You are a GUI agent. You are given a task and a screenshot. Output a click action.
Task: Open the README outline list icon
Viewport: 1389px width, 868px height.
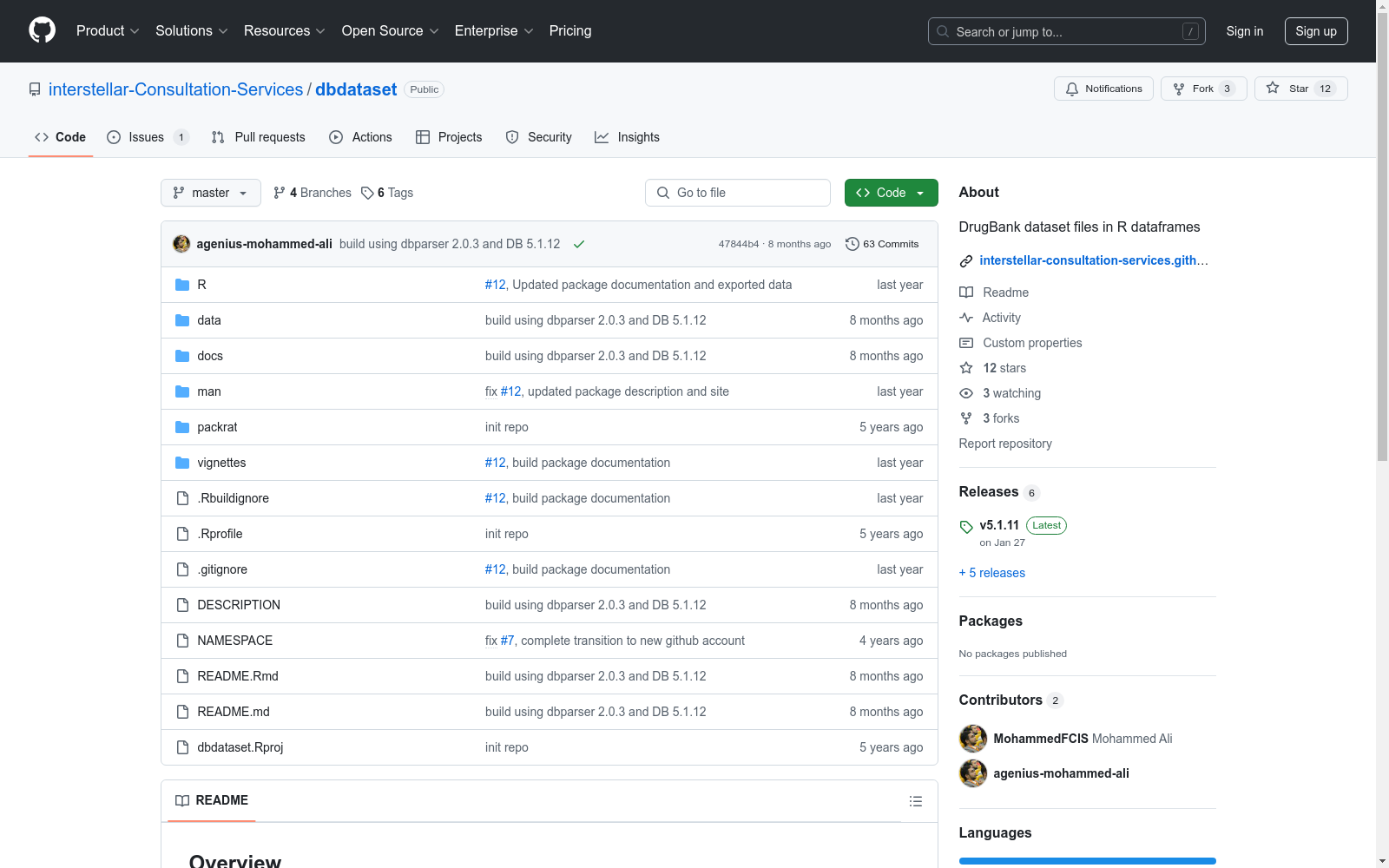pyautogui.click(x=915, y=801)
